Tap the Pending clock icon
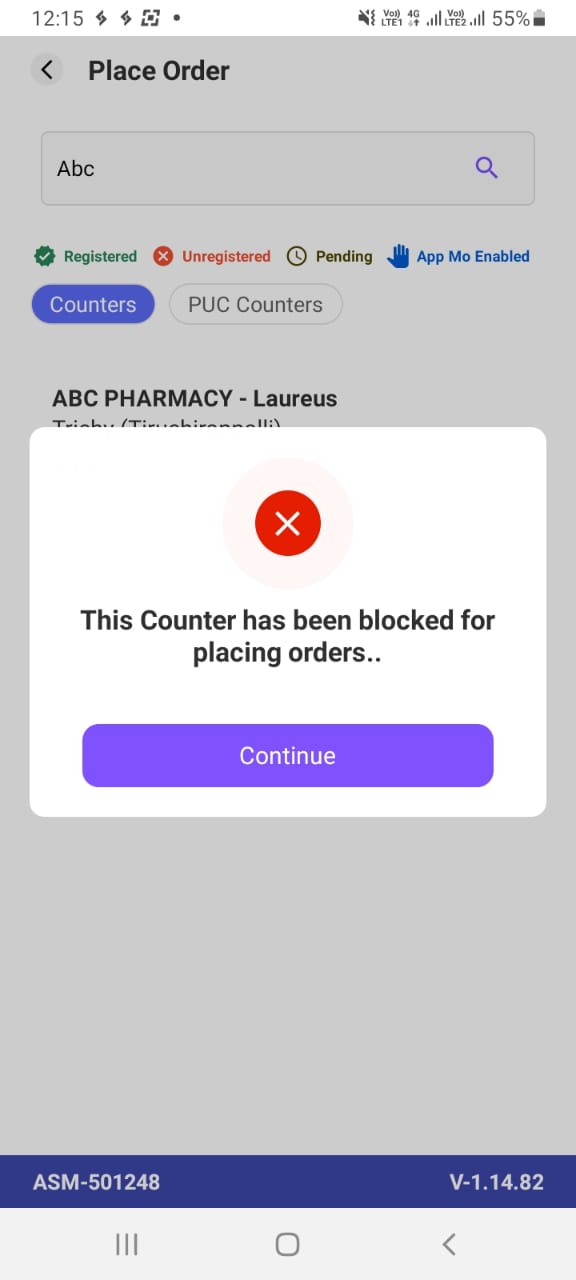The width and height of the screenshot is (576, 1280). click(297, 256)
